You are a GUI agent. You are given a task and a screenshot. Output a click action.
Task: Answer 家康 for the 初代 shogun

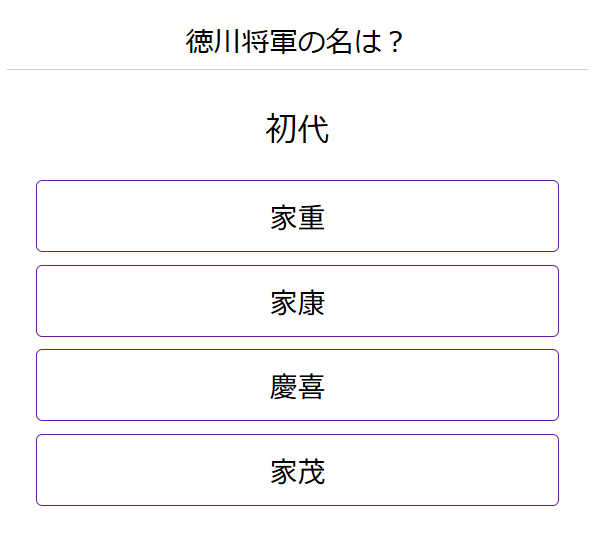coord(297,301)
